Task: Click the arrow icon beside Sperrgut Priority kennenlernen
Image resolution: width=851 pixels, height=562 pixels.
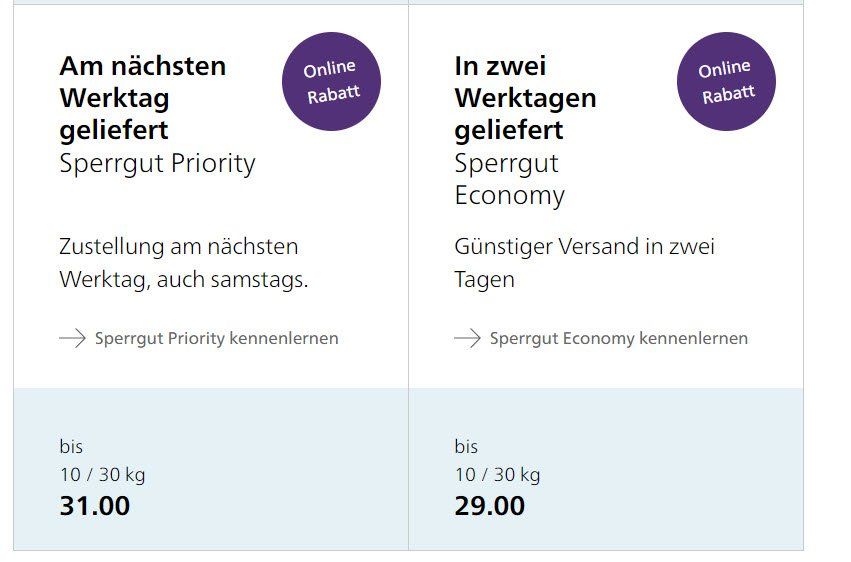Action: (x=72, y=338)
